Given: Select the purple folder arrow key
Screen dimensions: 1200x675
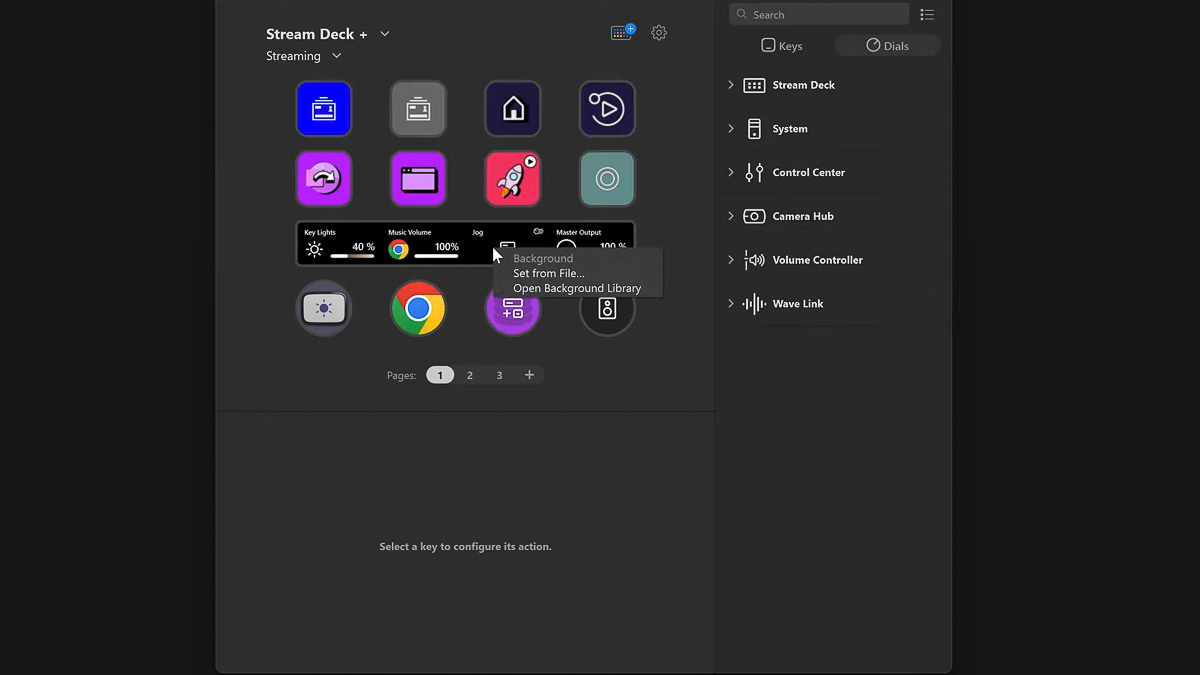Looking at the screenshot, I should click(324, 179).
